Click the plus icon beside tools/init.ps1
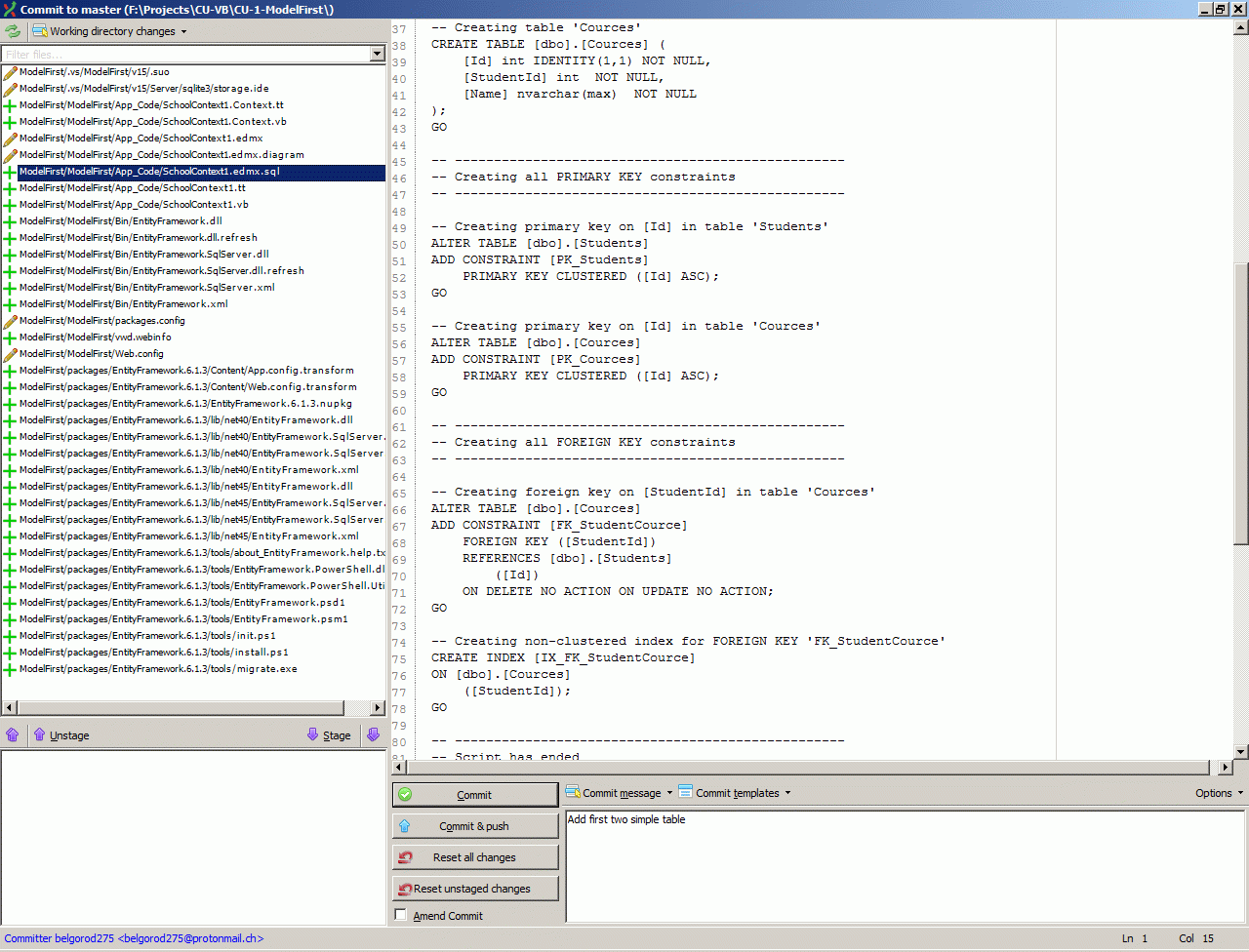The image size is (1249, 952). tap(11, 636)
